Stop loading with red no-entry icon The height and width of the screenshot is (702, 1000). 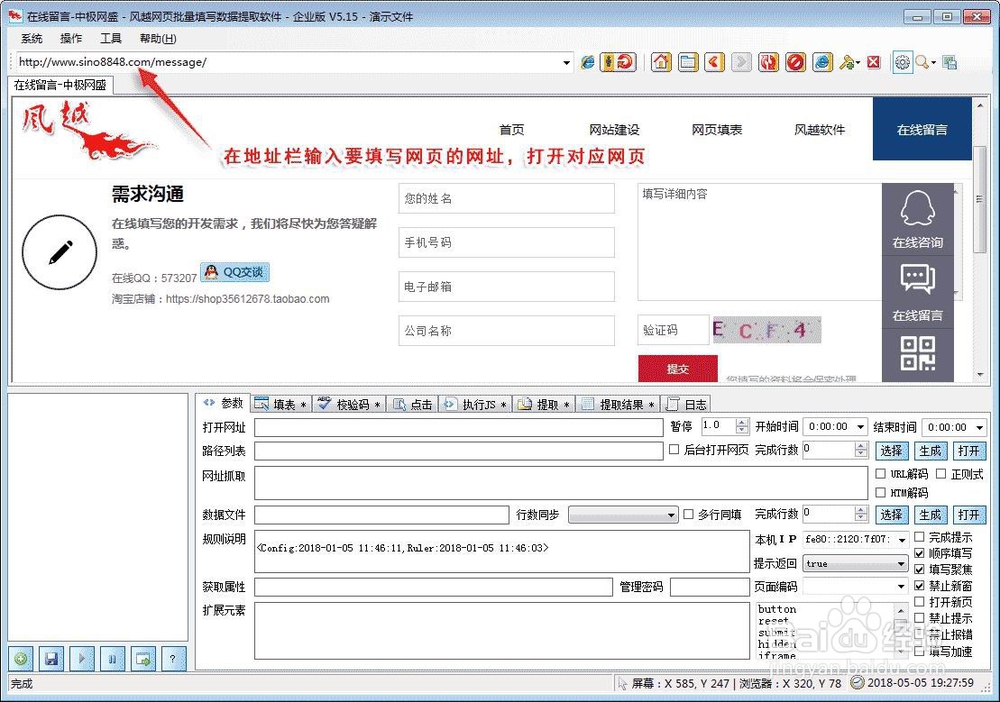[795, 62]
